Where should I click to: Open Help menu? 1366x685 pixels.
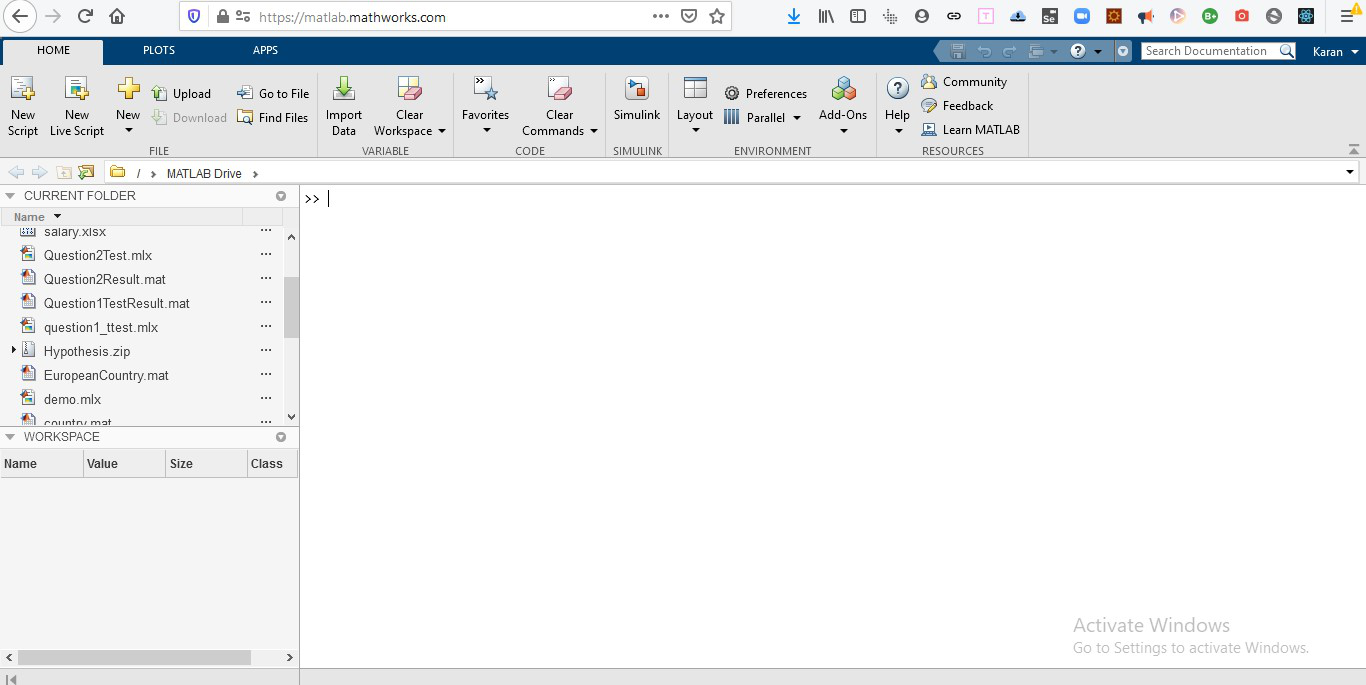pyautogui.click(x=898, y=106)
